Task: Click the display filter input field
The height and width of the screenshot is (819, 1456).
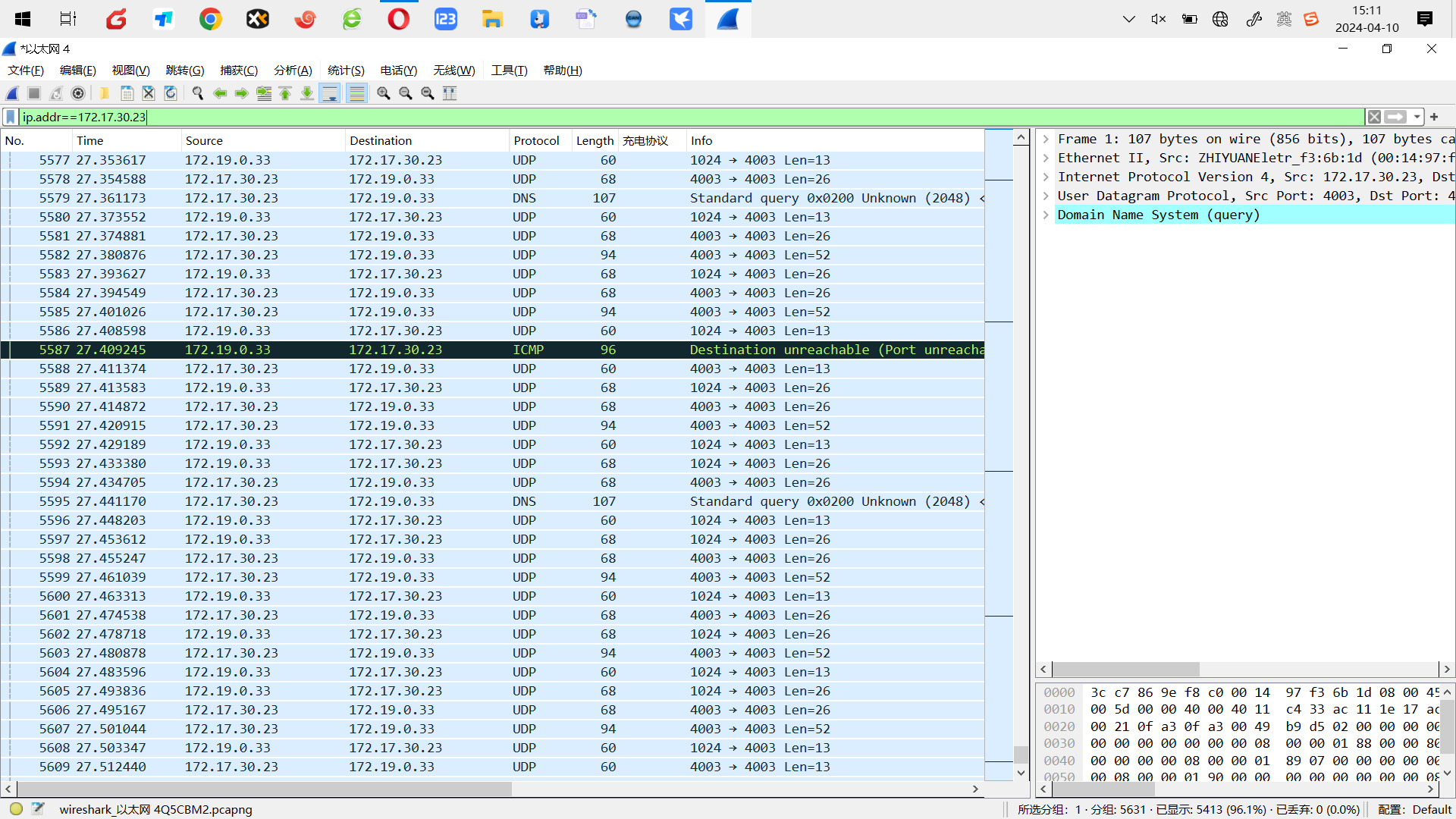Action: pyautogui.click(x=692, y=117)
